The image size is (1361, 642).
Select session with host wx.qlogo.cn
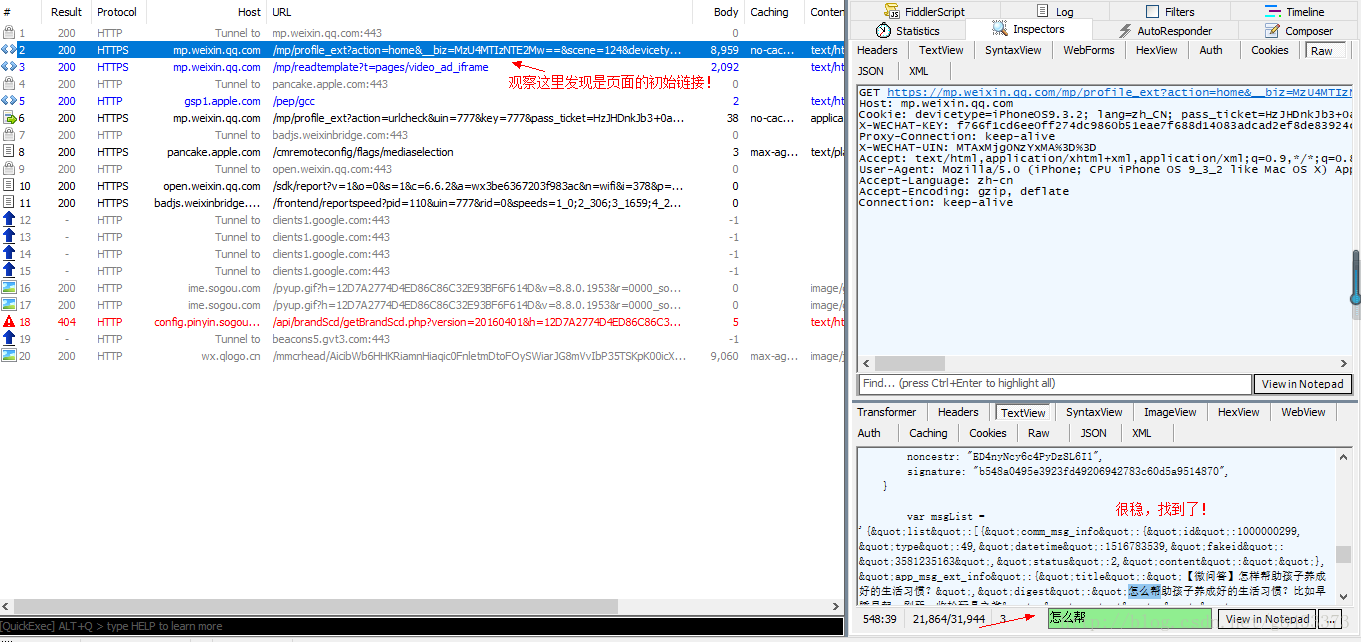(421, 356)
